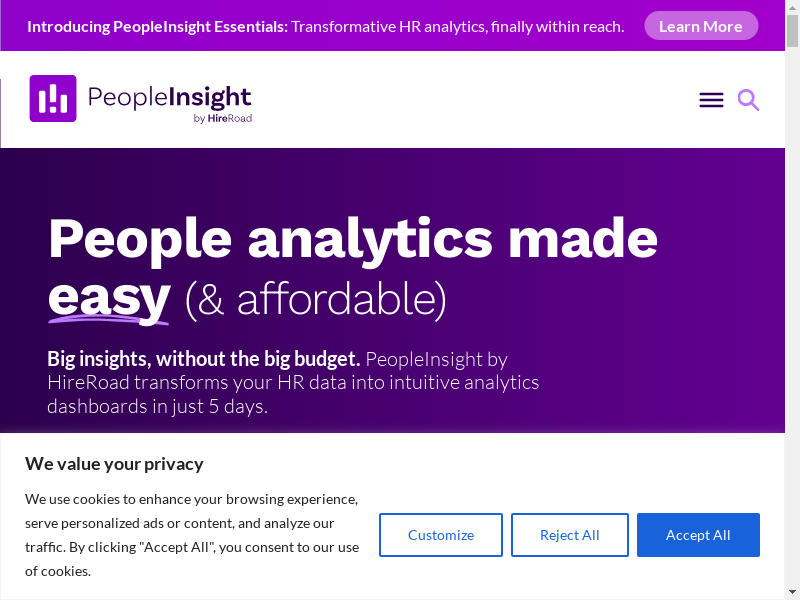Click the PeopleInsight bar-chart logo icon
This screenshot has width=800, height=600.
pos(53,99)
